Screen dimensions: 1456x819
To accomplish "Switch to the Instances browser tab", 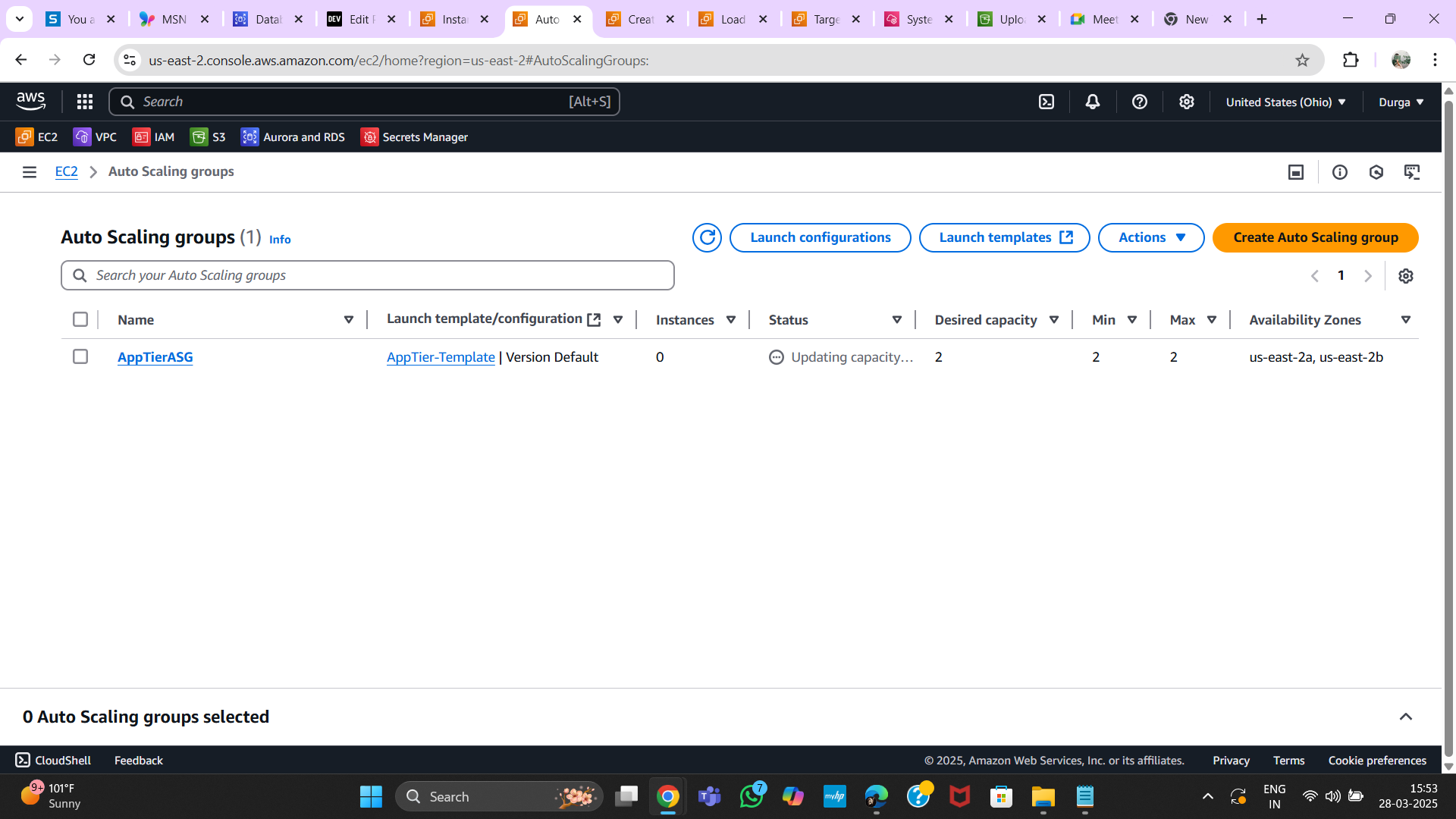I will click(454, 19).
